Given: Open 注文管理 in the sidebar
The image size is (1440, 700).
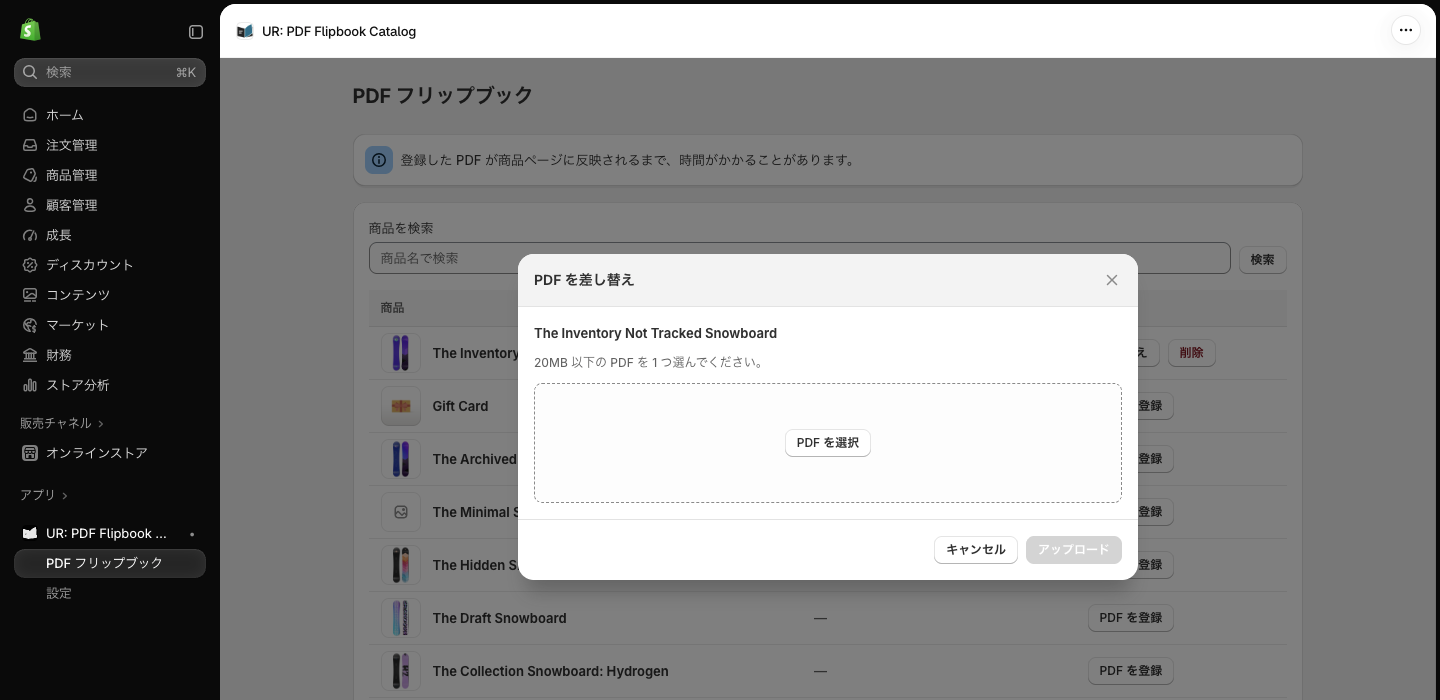Looking at the screenshot, I should [x=110, y=145].
